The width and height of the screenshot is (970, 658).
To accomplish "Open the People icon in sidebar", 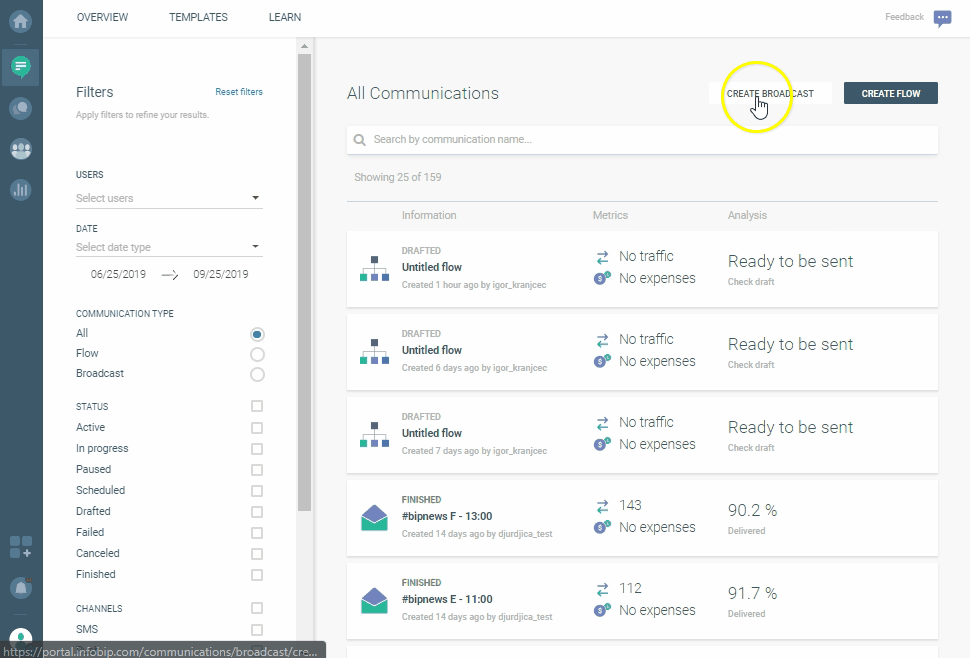I will (x=20, y=149).
